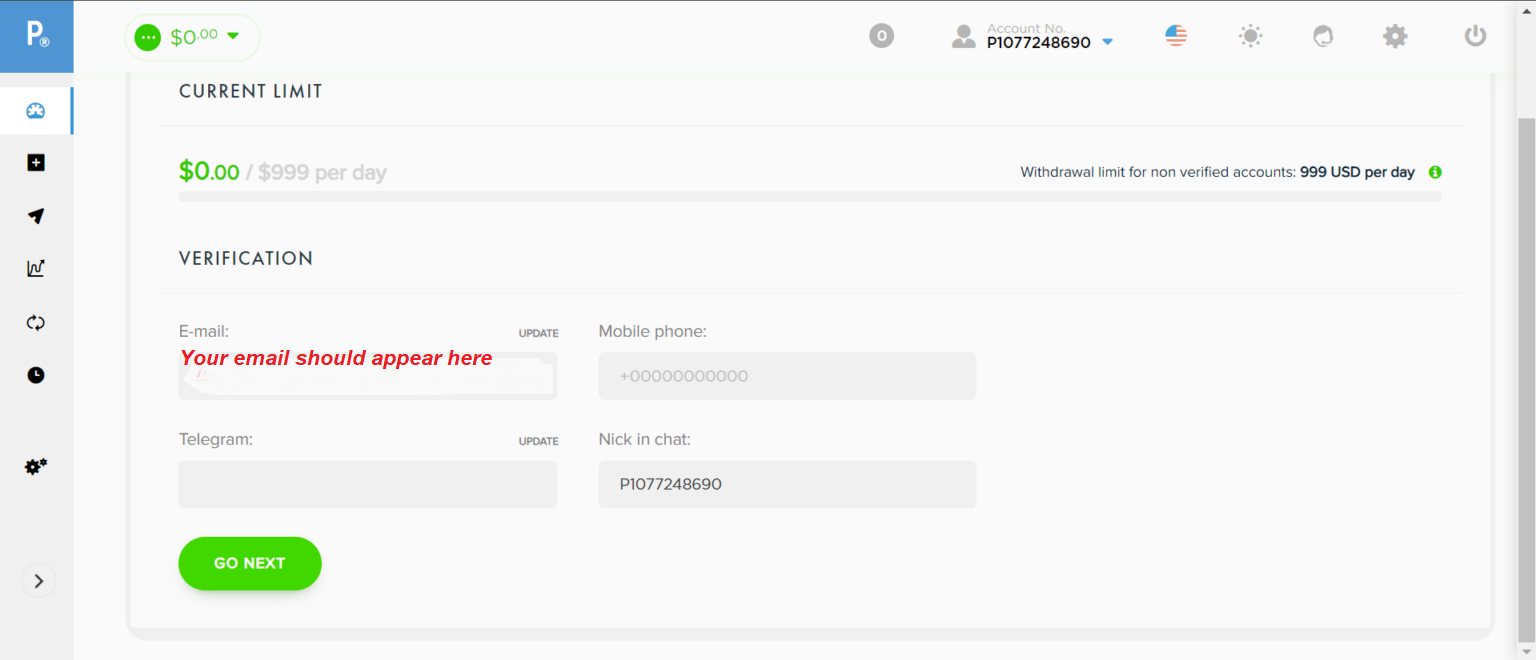Click the withdrawal limit progress bar

(x=810, y=196)
